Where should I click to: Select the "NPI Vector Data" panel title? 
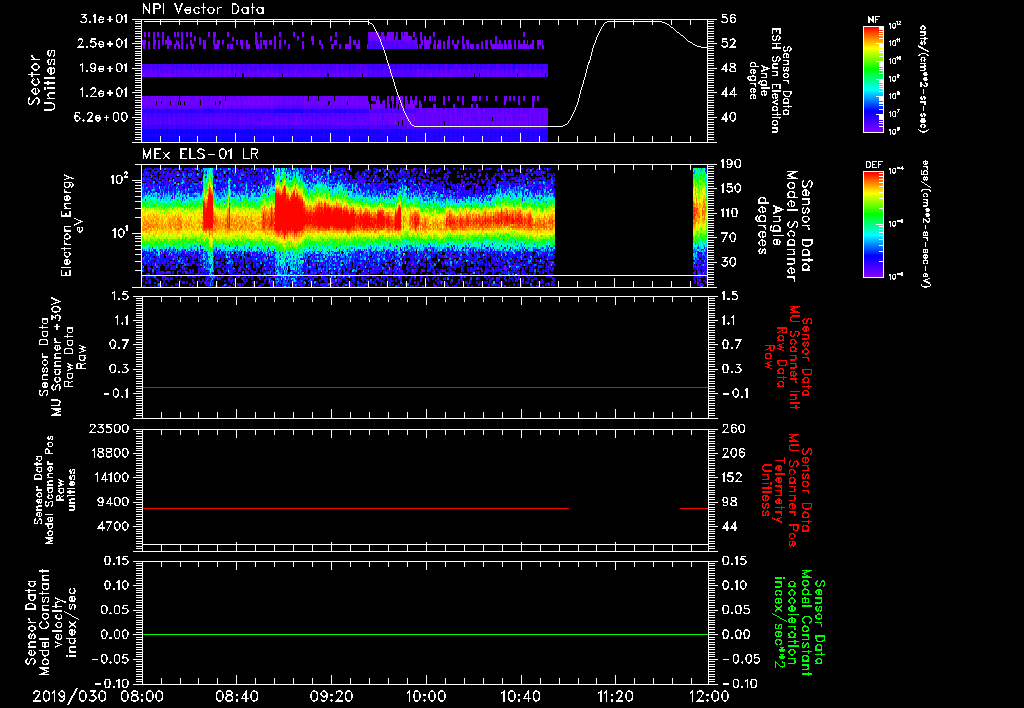pyautogui.click(x=203, y=9)
